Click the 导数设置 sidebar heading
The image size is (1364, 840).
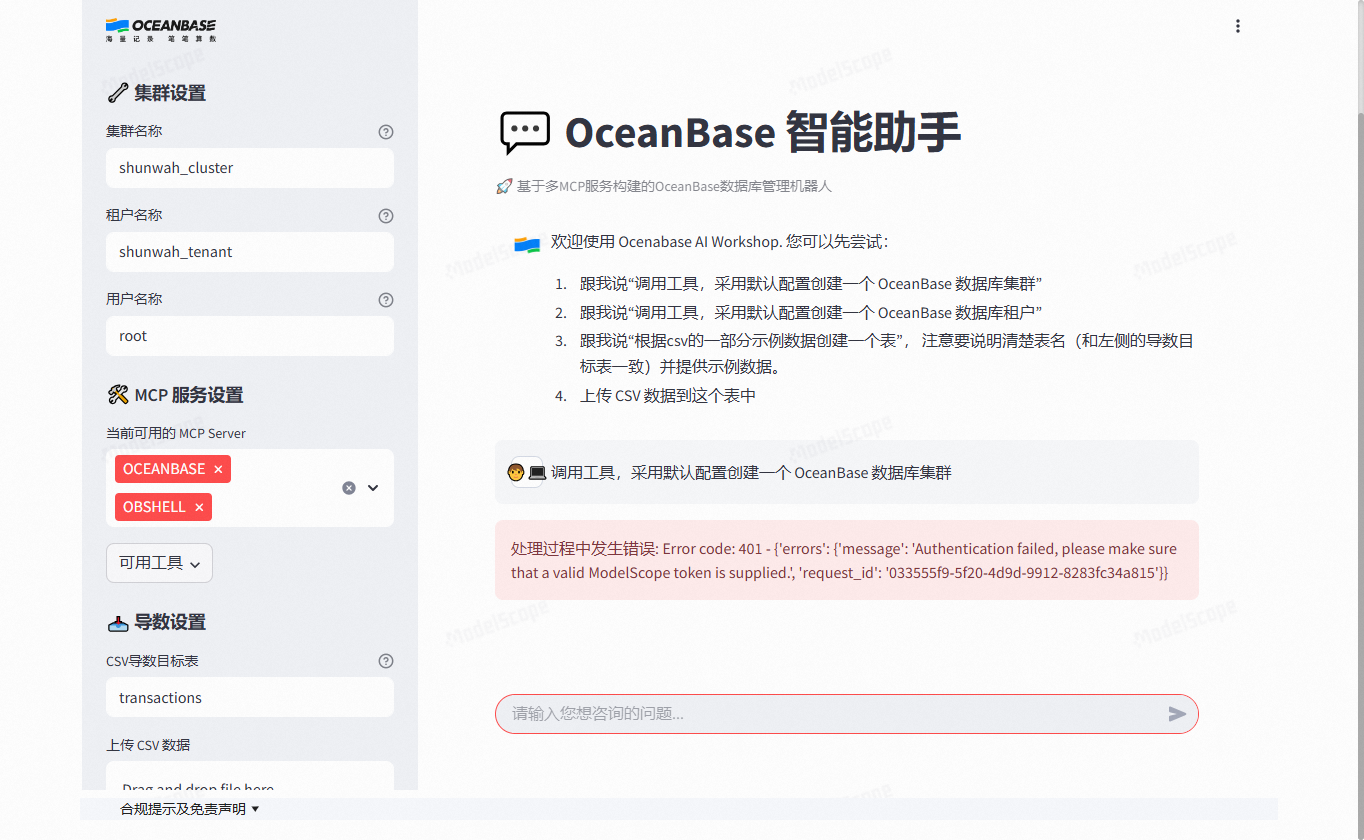pos(156,622)
